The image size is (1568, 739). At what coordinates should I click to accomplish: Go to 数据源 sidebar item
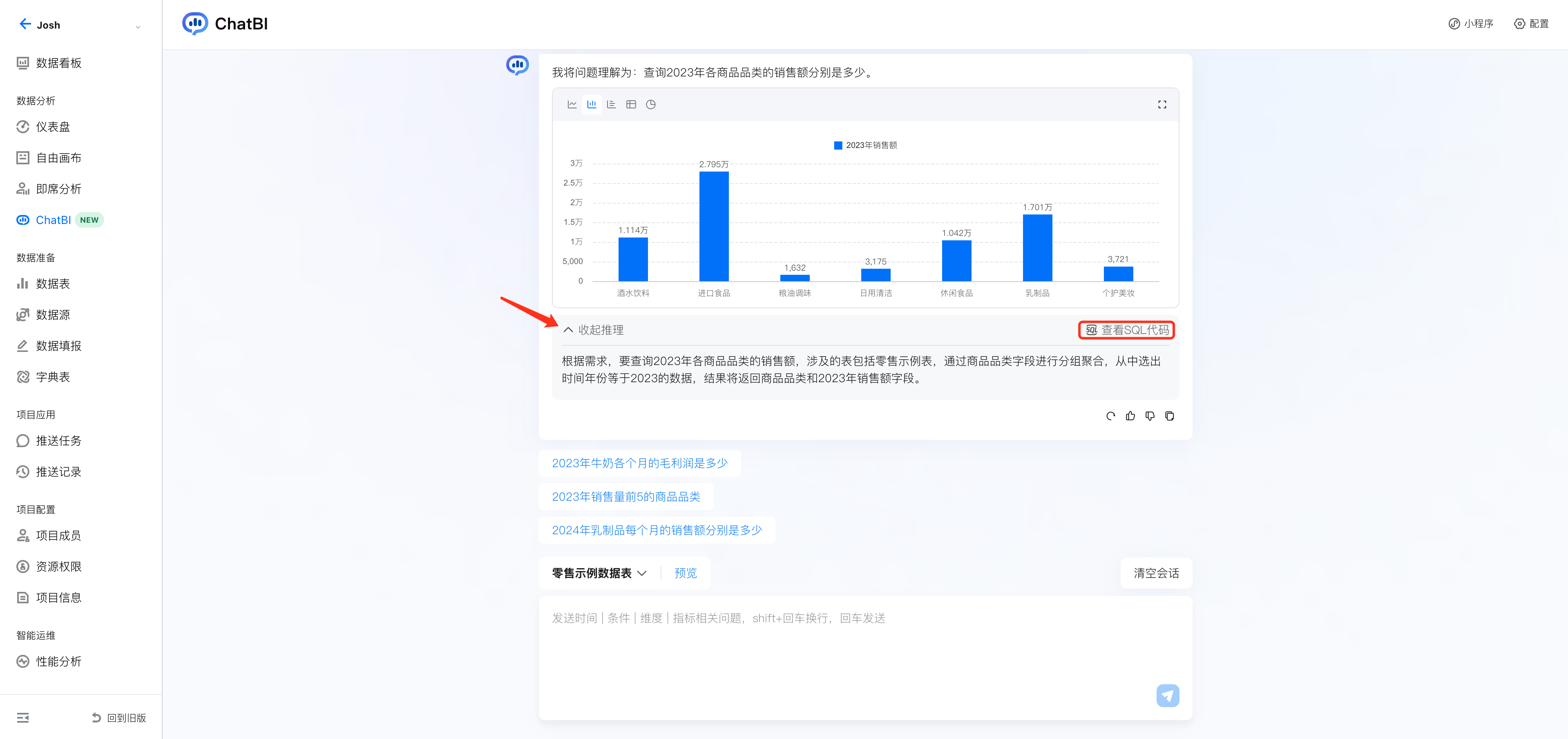tap(52, 315)
